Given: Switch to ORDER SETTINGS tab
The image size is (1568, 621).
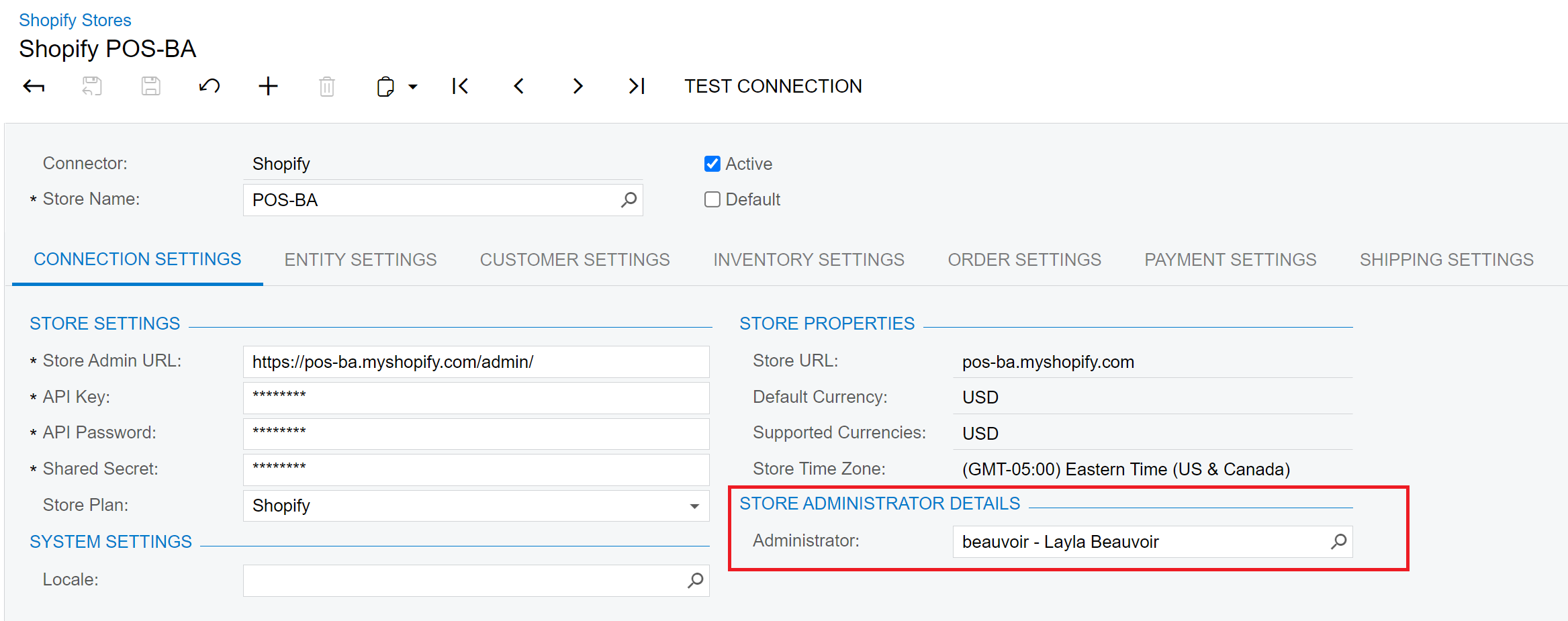Looking at the screenshot, I should coord(1024,260).
